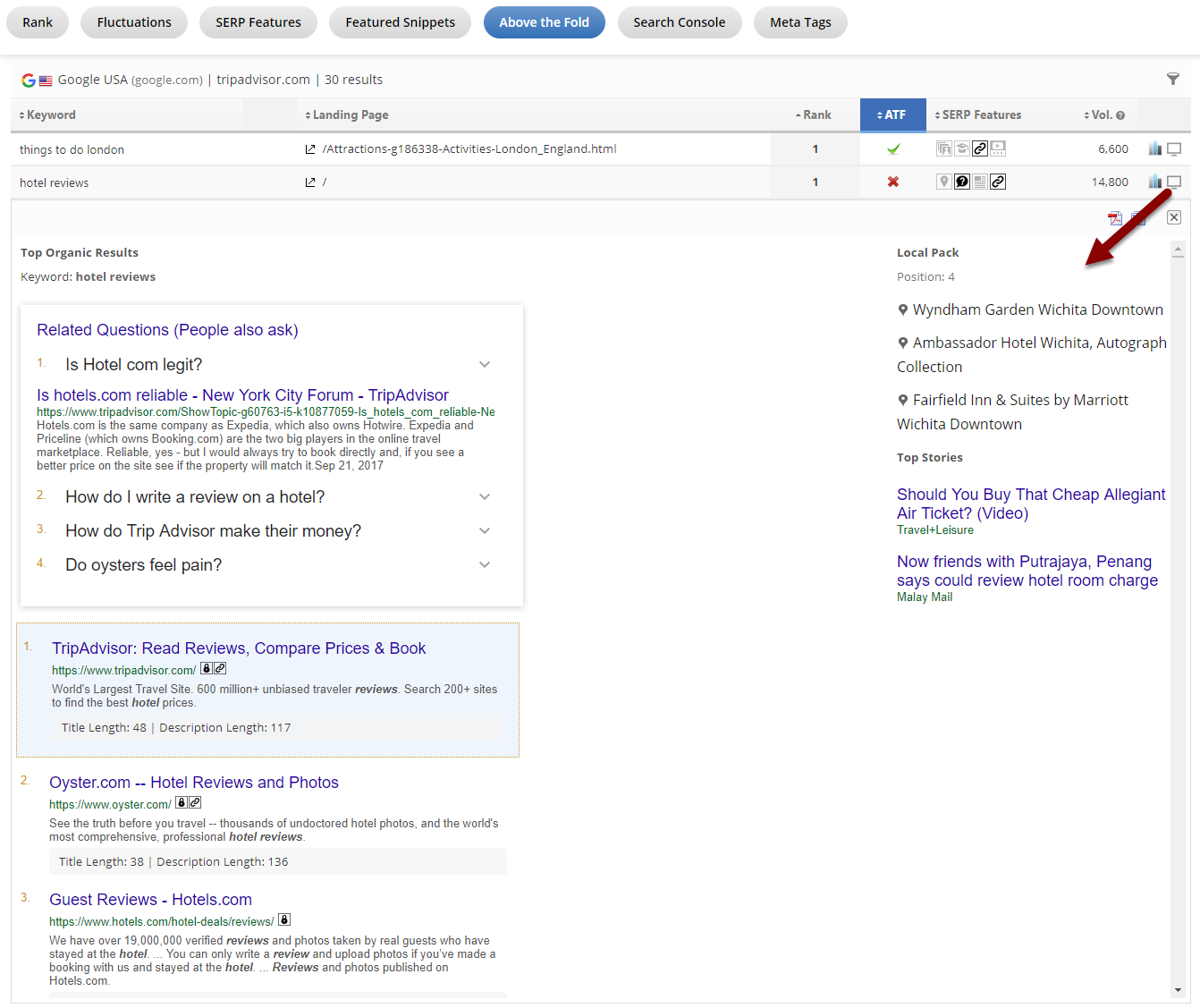Click video SERP feature icon in first row
The width and height of the screenshot is (1200, 1008).
[x=998, y=148]
